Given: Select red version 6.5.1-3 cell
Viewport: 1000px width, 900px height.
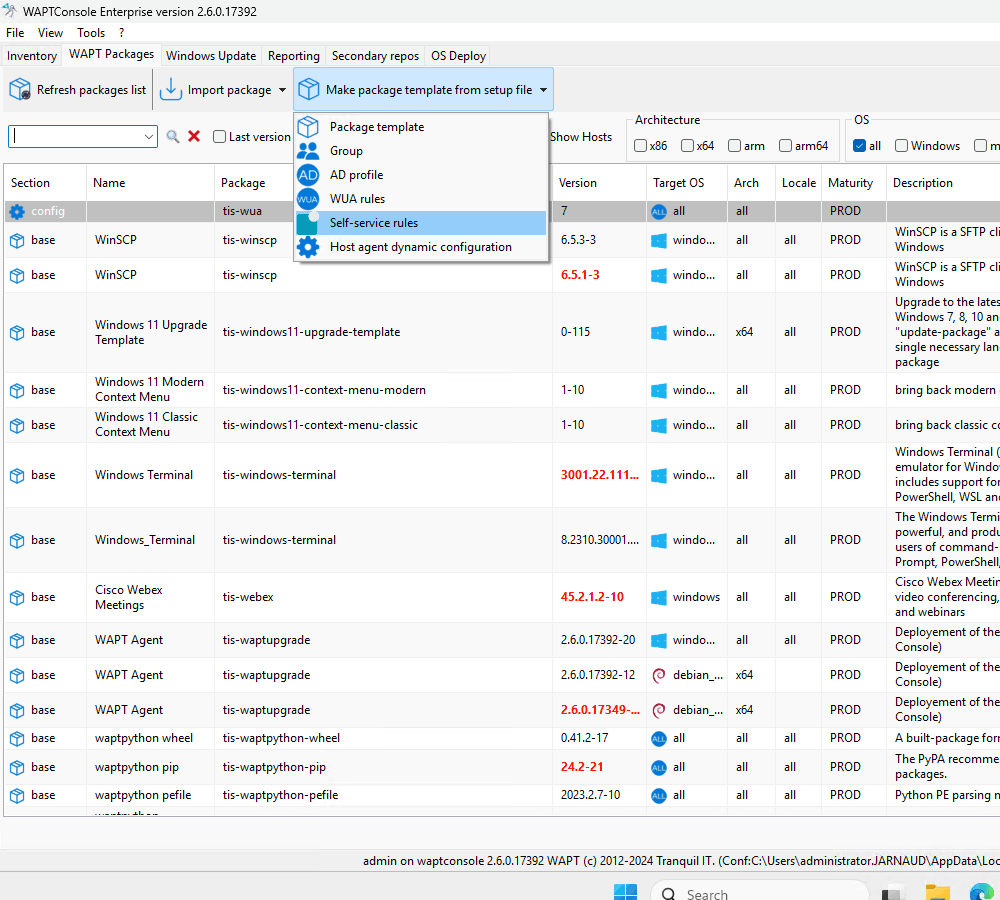Looking at the screenshot, I should point(599,276).
